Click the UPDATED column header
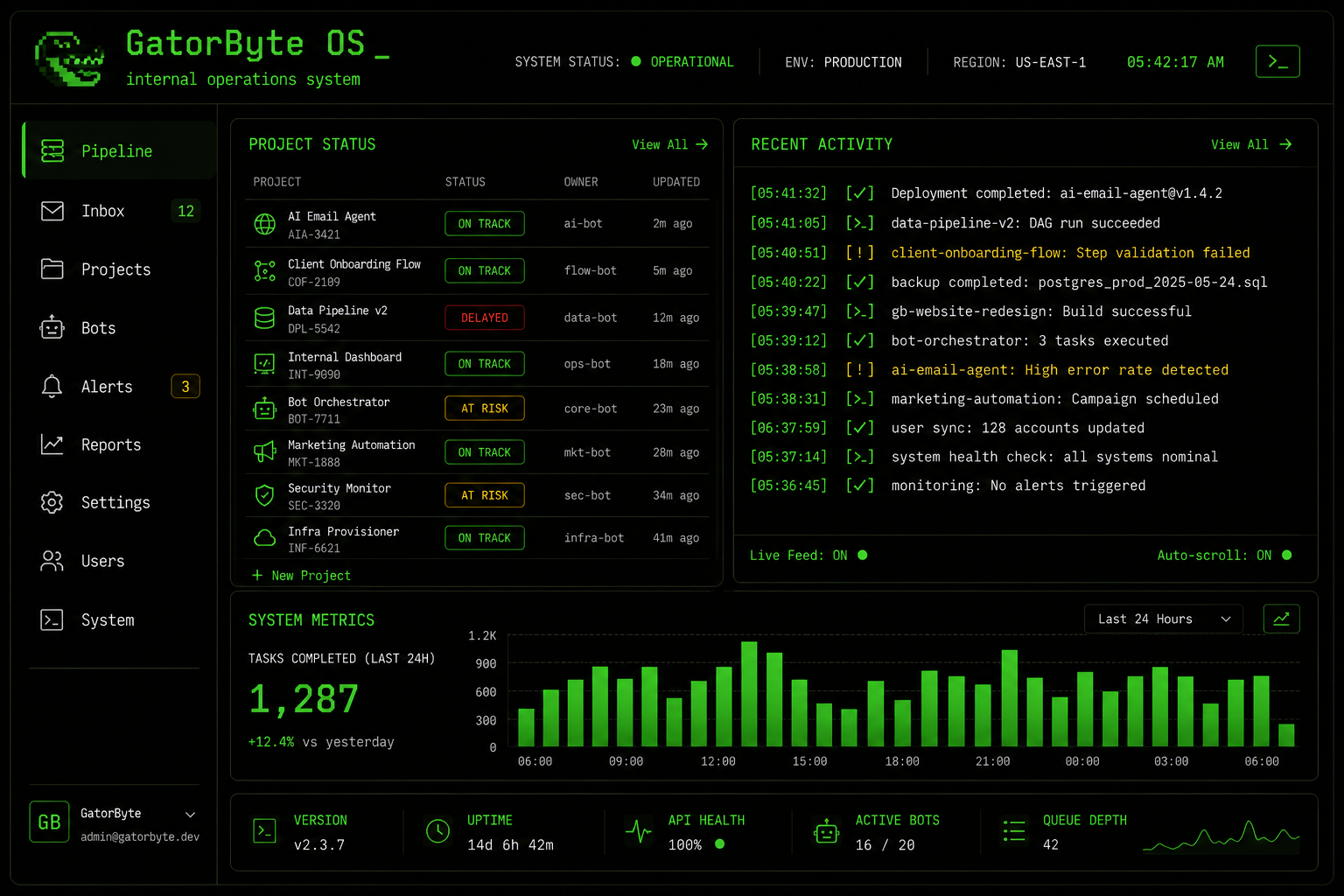Screen dimensions: 1344x896 click(676, 182)
